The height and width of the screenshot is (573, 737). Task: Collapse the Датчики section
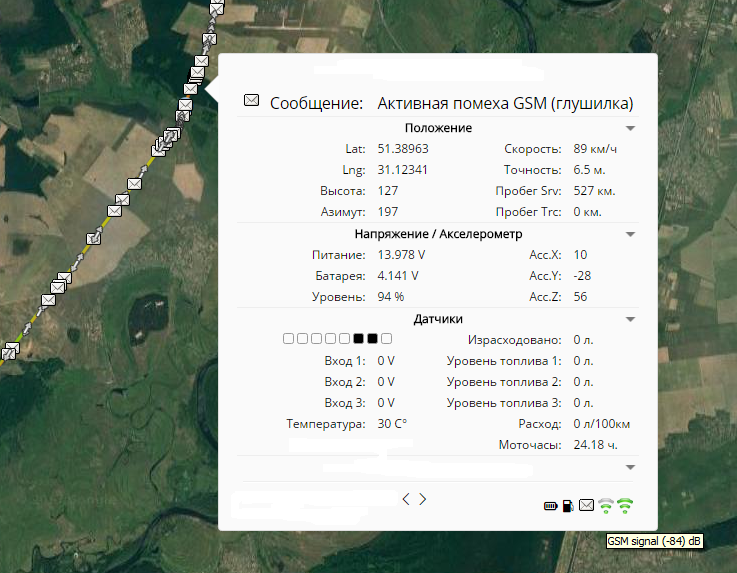point(630,320)
